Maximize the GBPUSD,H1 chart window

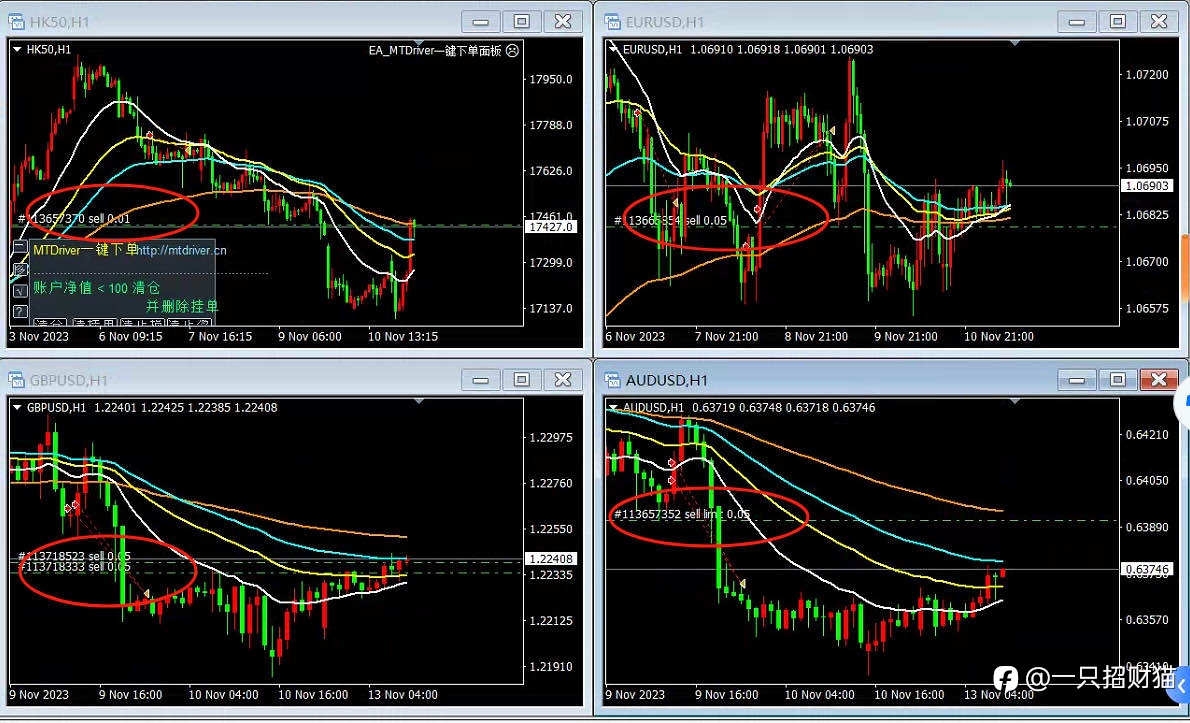[x=521, y=380]
